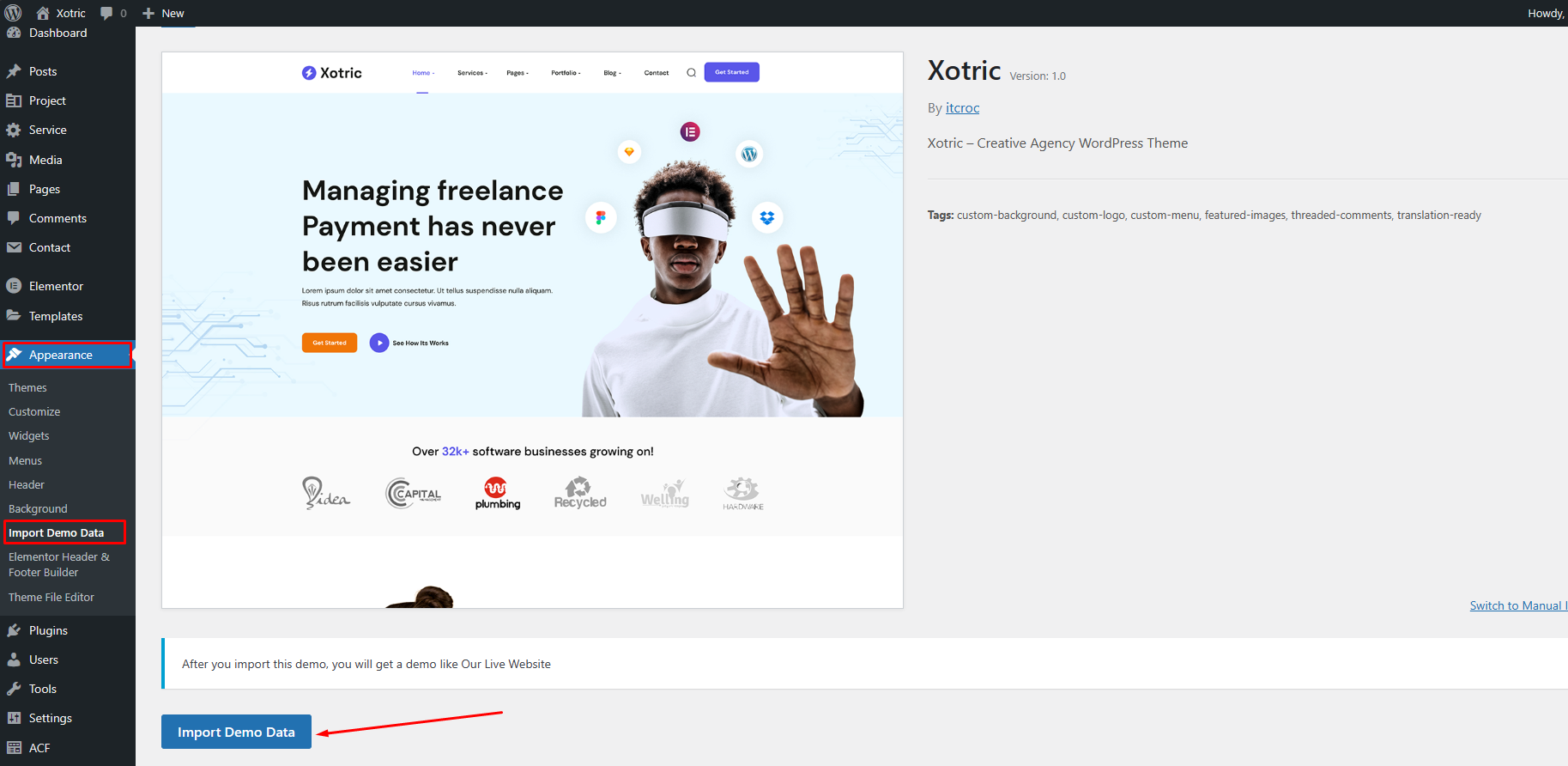
Task: Click the Capital brand logo in preview
Action: [414, 493]
